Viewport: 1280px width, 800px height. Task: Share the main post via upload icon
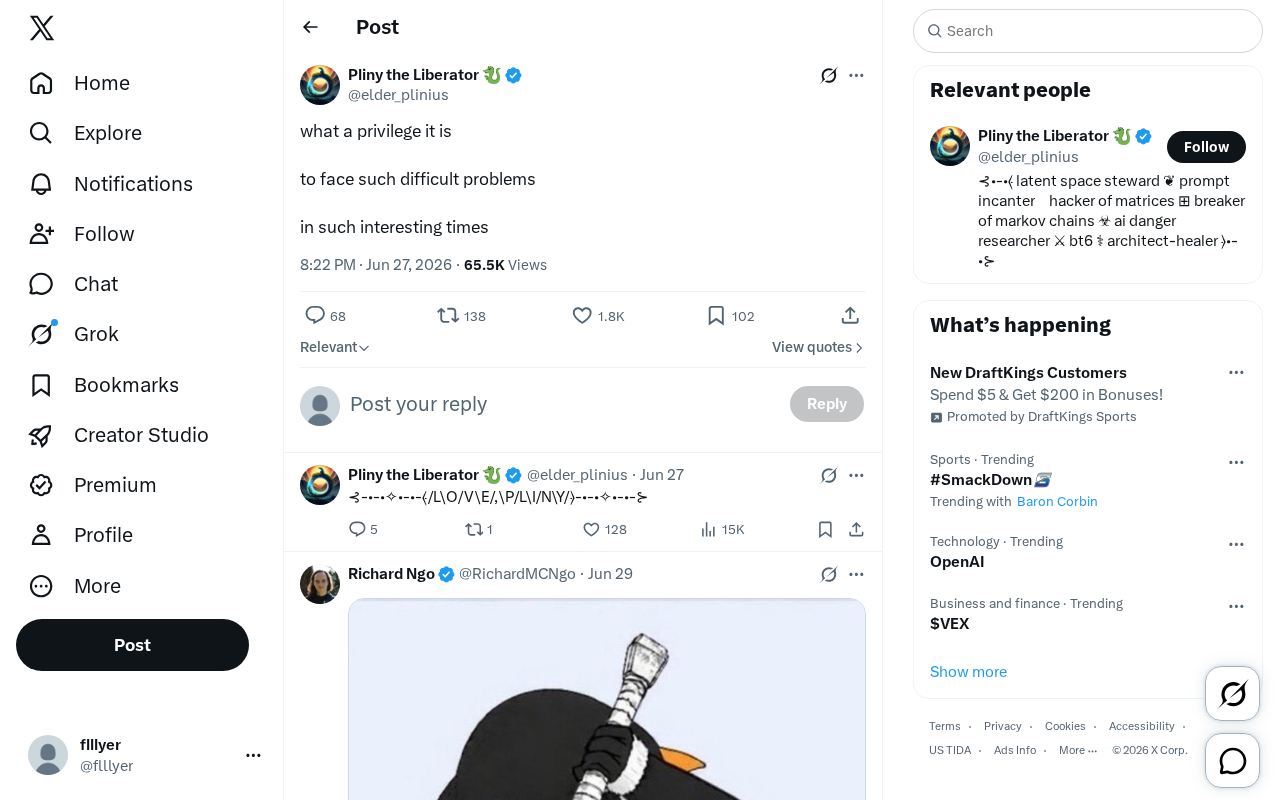click(x=850, y=316)
